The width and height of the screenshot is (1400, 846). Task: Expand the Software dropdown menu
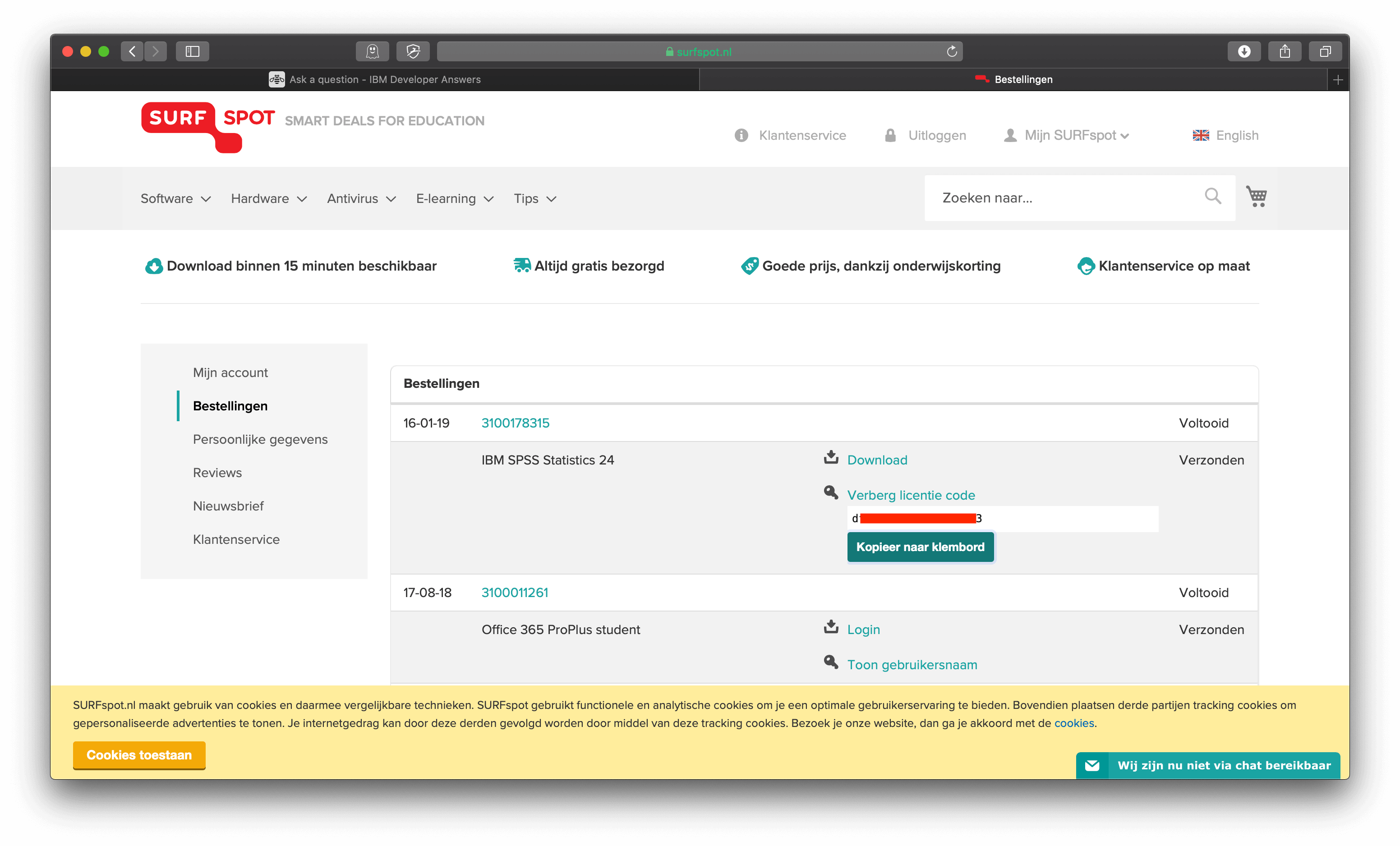tap(175, 199)
